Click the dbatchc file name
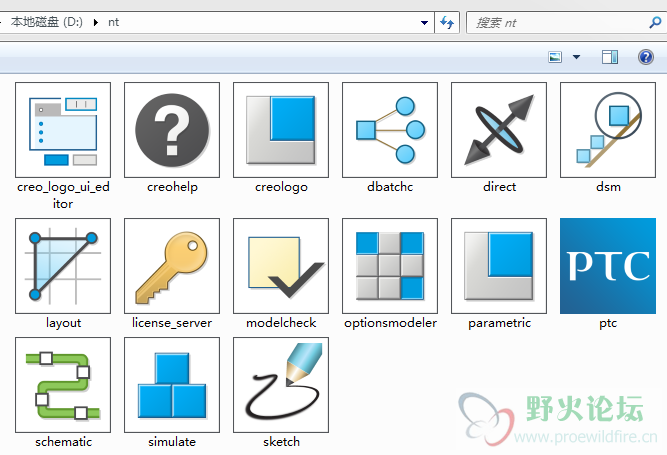This screenshot has height=455, width=667. pyautogui.click(x=390, y=187)
